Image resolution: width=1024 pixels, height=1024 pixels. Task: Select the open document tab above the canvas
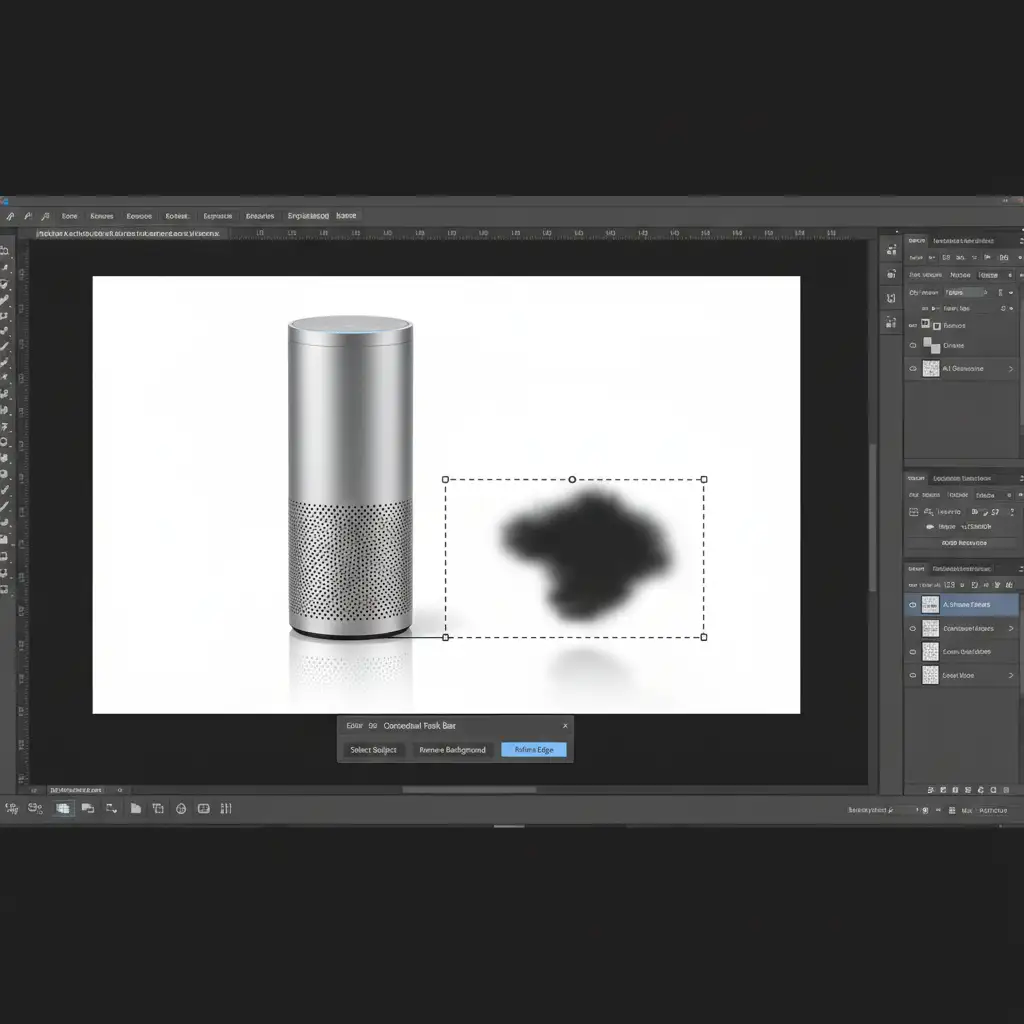tap(128, 233)
